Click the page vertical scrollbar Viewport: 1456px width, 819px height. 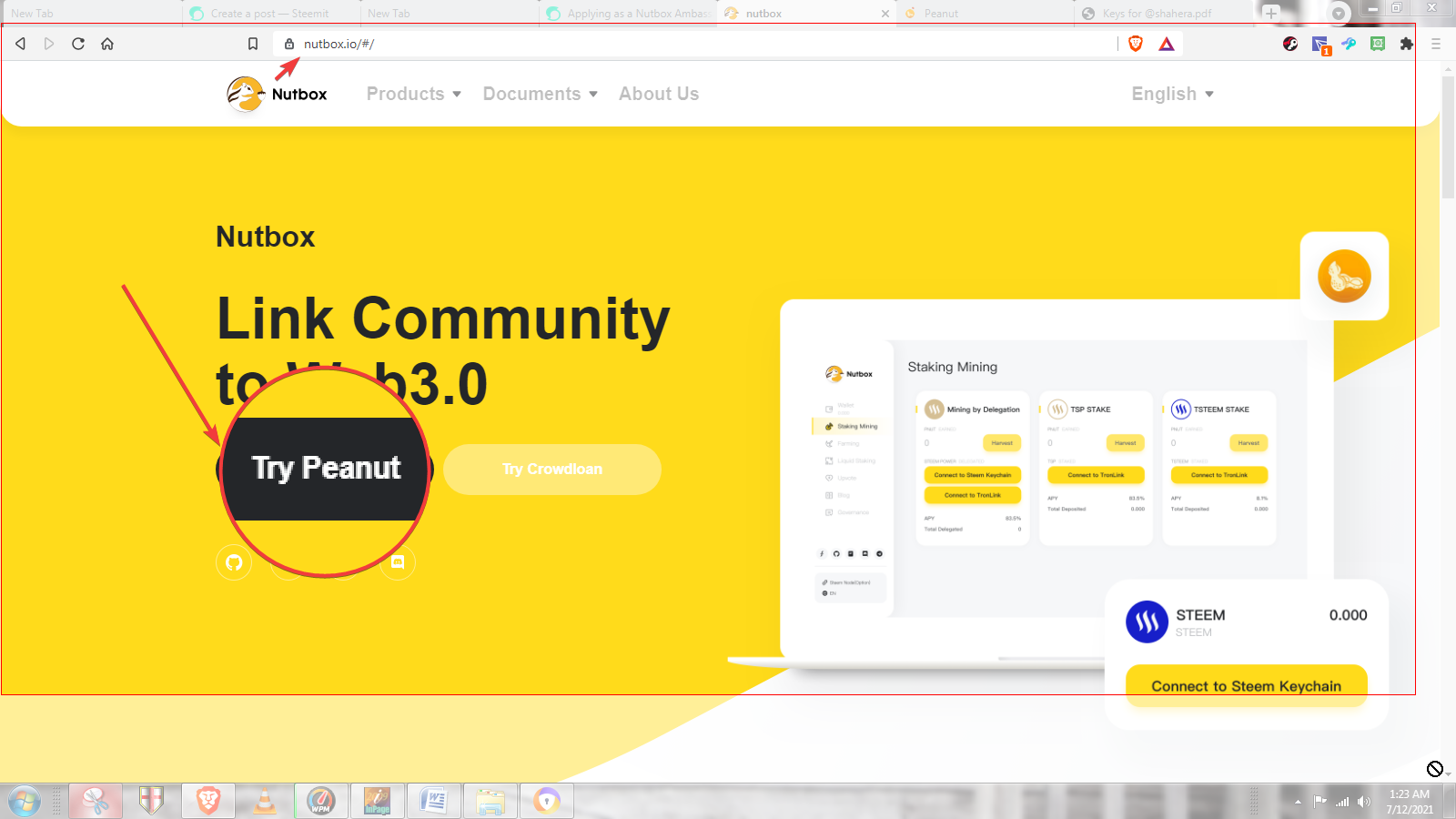pyautogui.click(x=1448, y=136)
